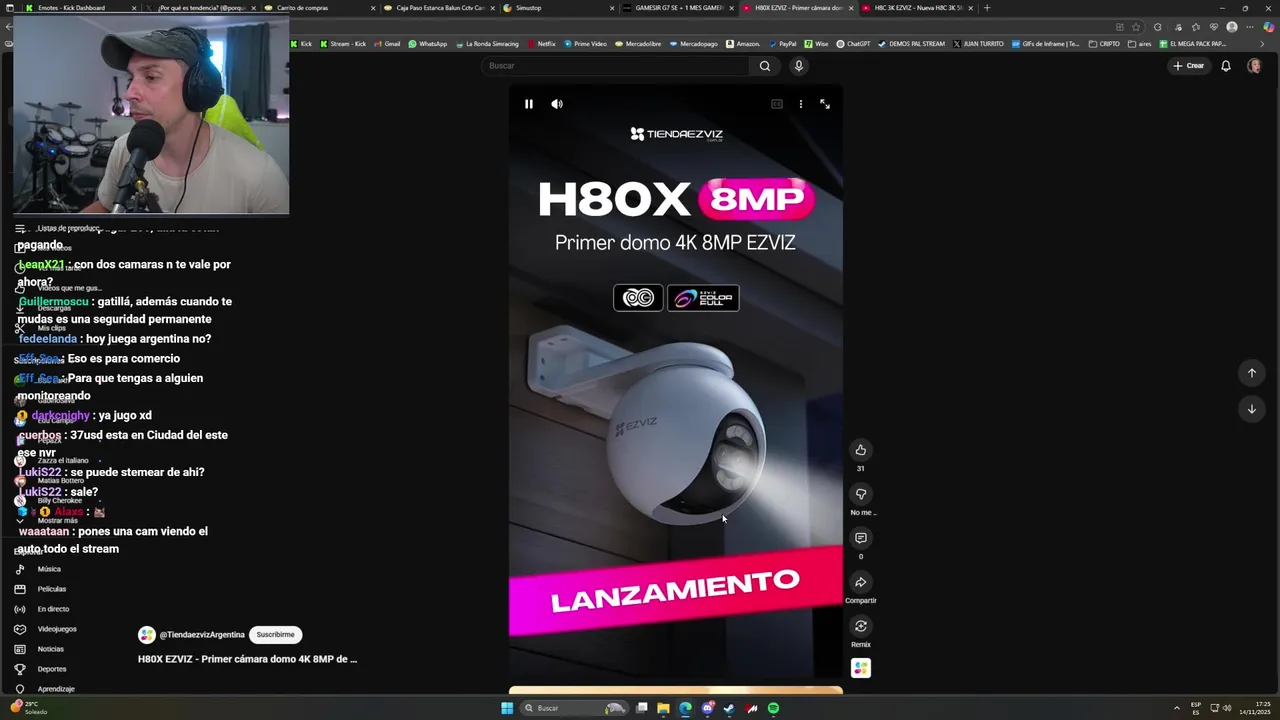
Task: Click the weather widget 29°C Soleado
Action: [30, 708]
